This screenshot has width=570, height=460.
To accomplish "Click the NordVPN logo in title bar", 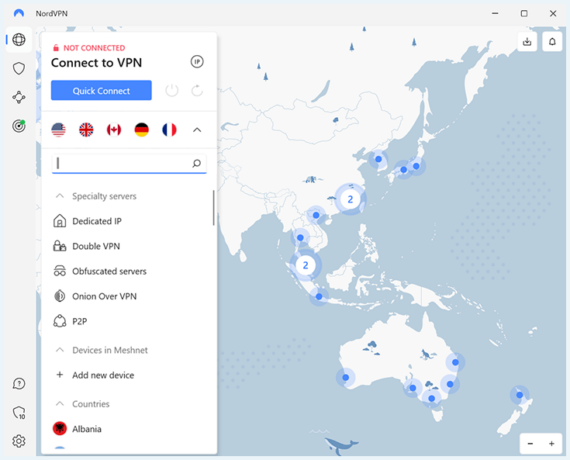I will click(19, 13).
